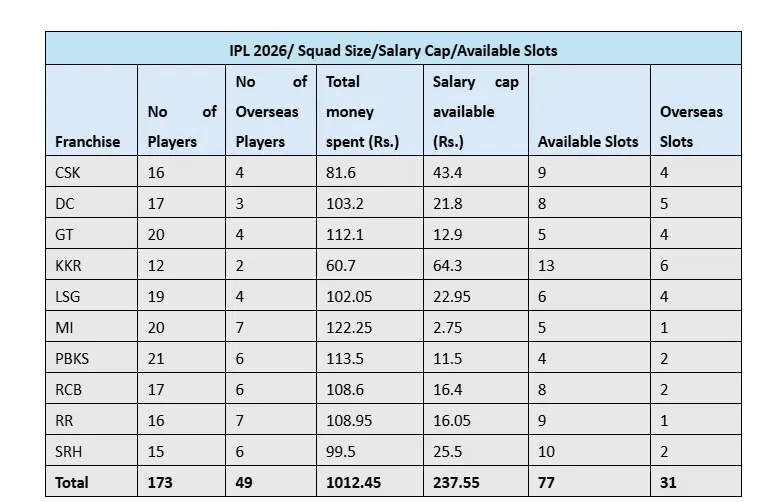Viewport: 782px width, 502px height.
Task: Select the KKR franchise cell
Action: tap(70, 266)
